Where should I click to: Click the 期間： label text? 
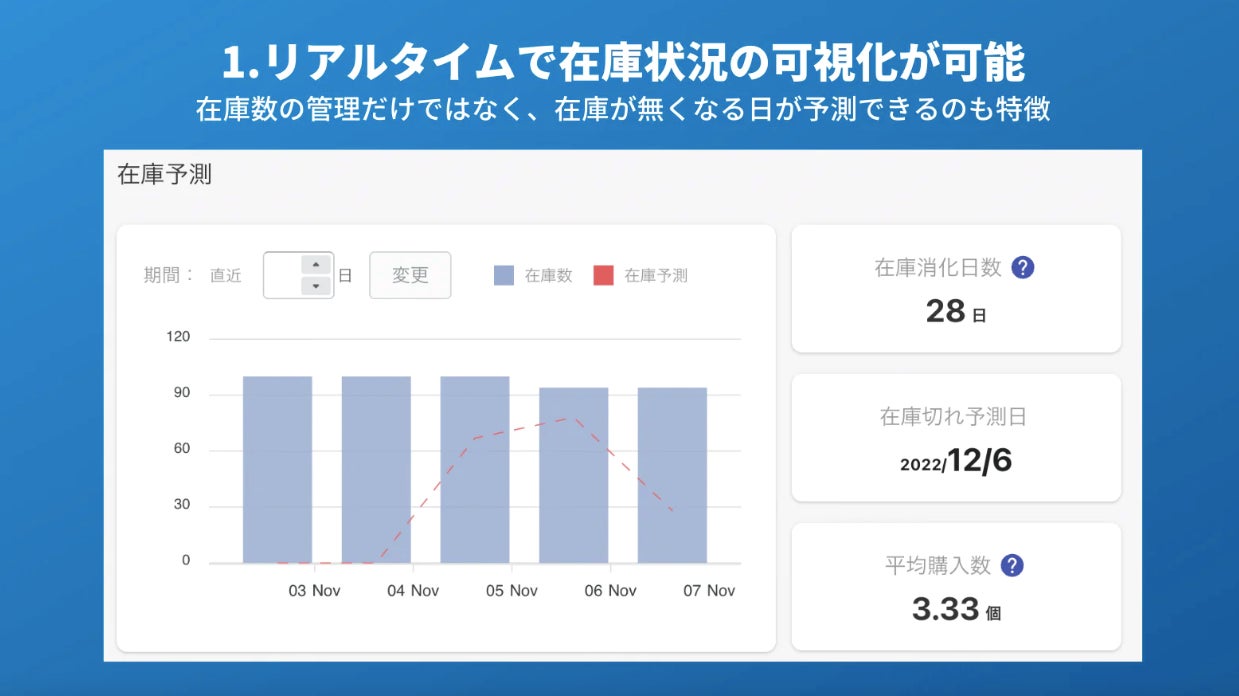169,276
